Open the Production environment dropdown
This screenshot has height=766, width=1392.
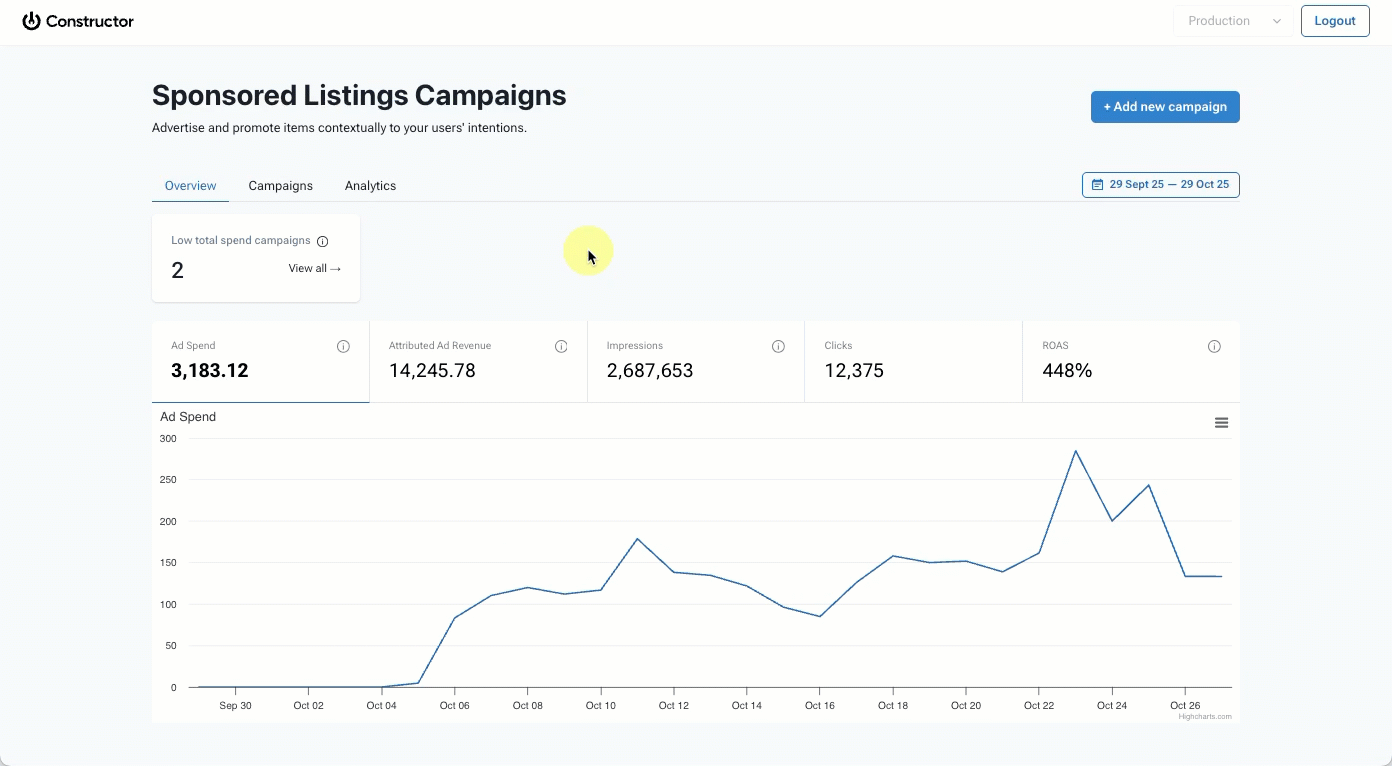coord(1233,21)
